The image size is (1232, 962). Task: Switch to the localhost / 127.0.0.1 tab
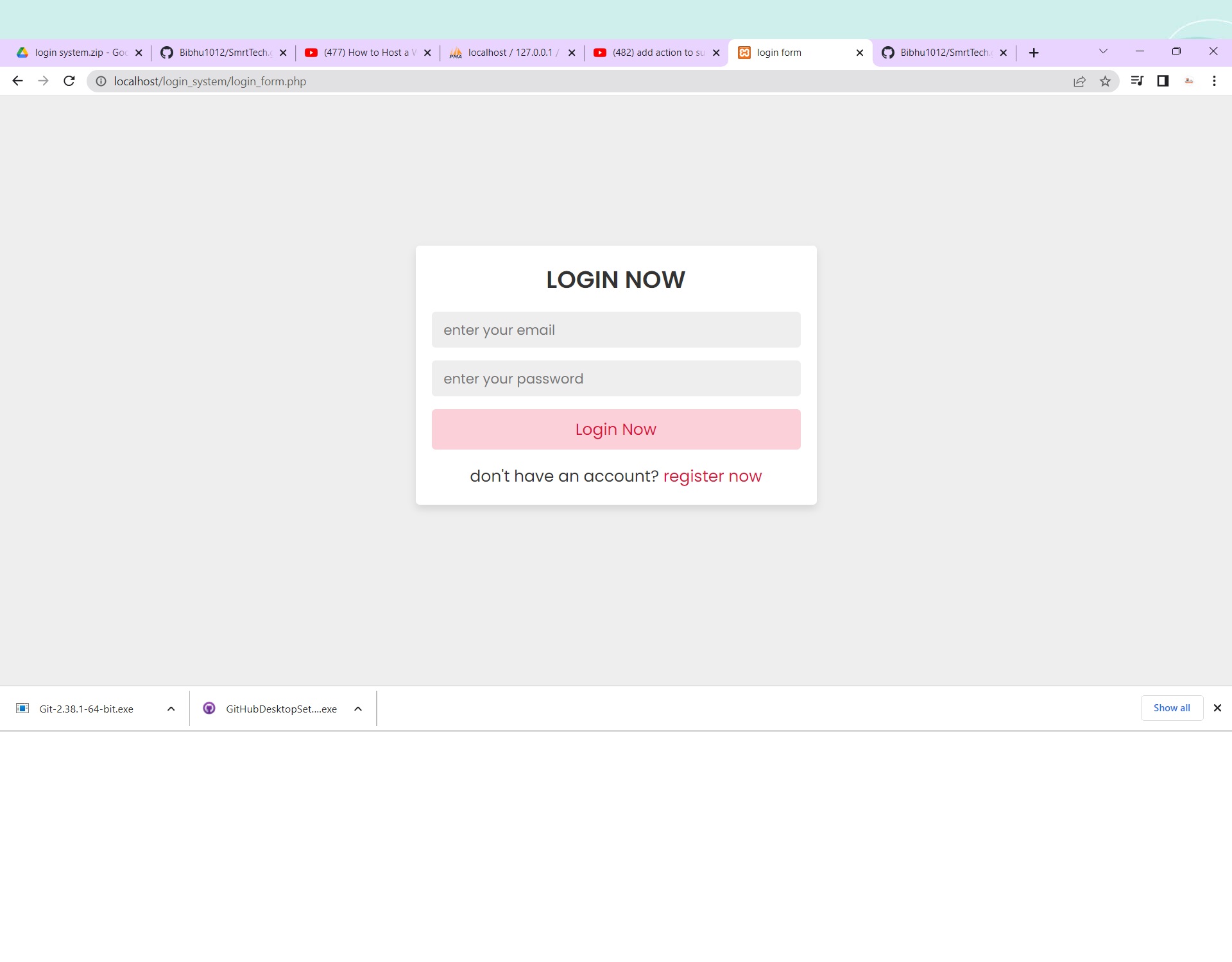tap(507, 53)
